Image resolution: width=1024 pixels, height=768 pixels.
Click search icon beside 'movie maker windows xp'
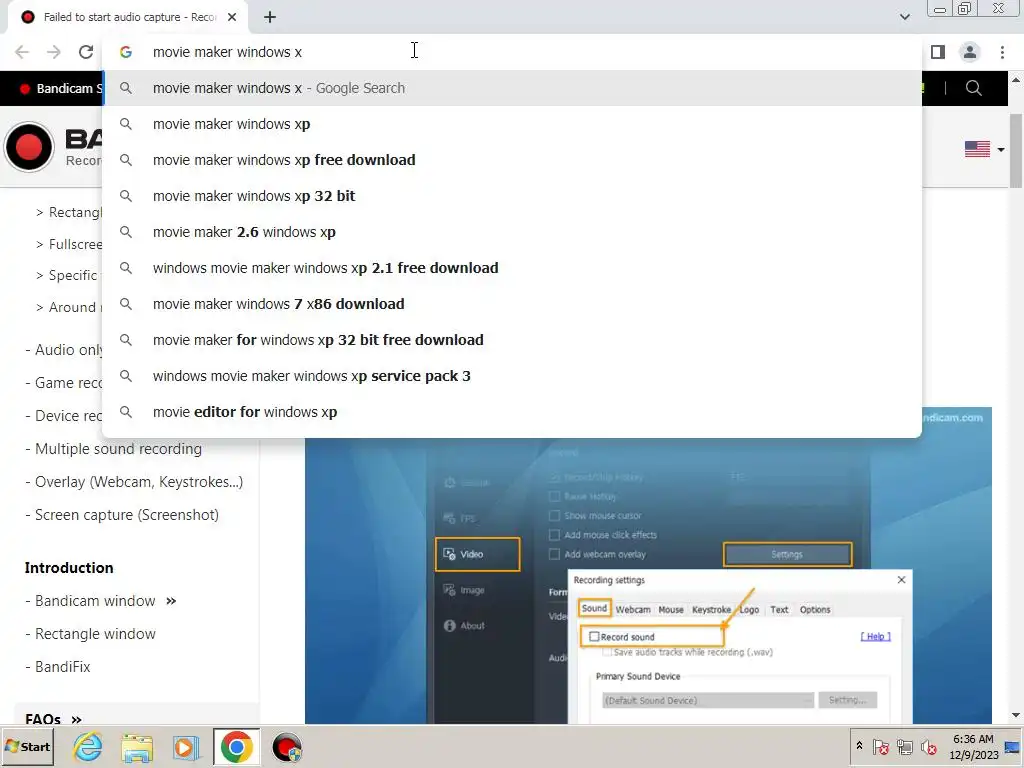pyautogui.click(x=126, y=124)
